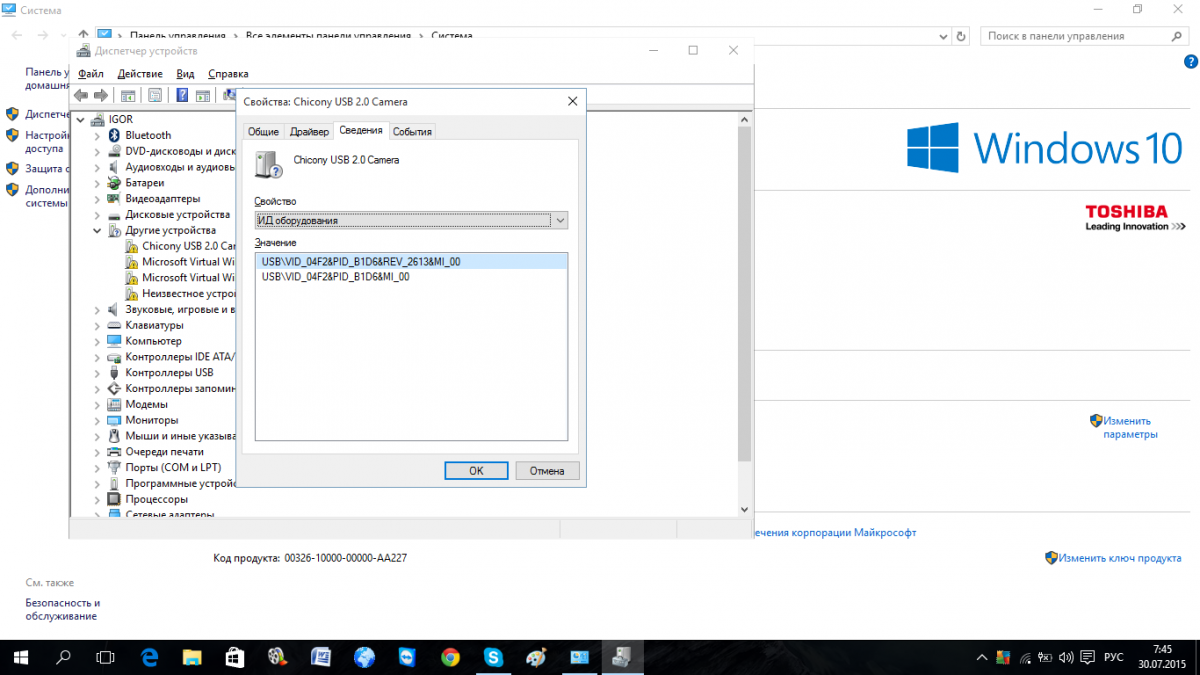Viewport: 1200px width, 675px height.
Task: Click the Windows Start button
Action: click(x=21, y=656)
